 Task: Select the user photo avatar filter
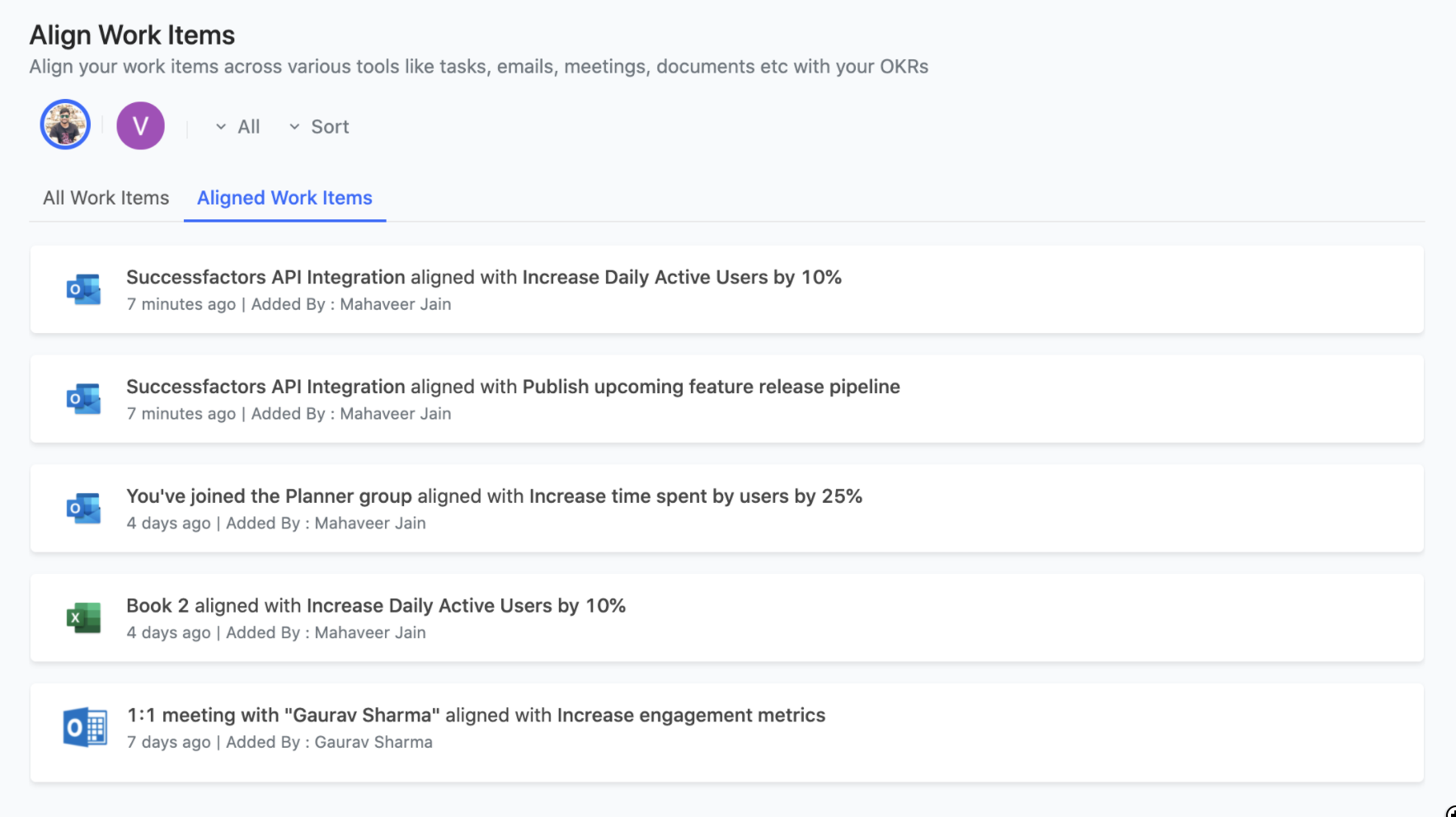click(x=65, y=125)
